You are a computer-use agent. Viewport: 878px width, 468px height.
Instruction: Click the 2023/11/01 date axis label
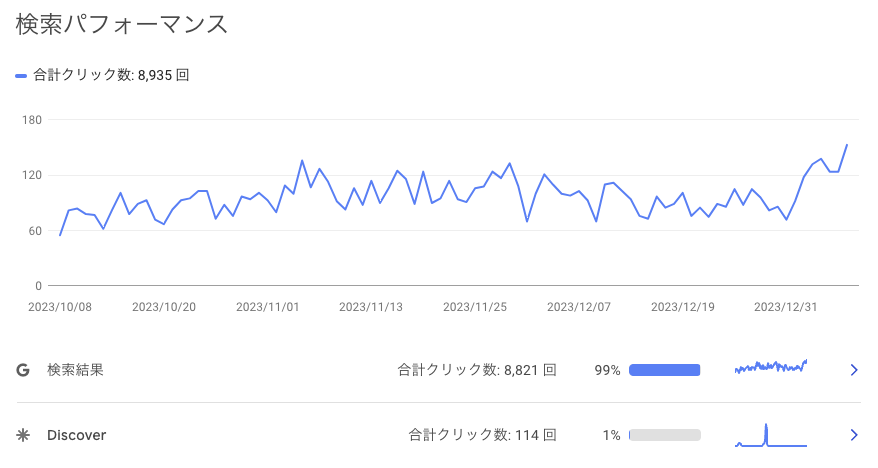coord(267,307)
